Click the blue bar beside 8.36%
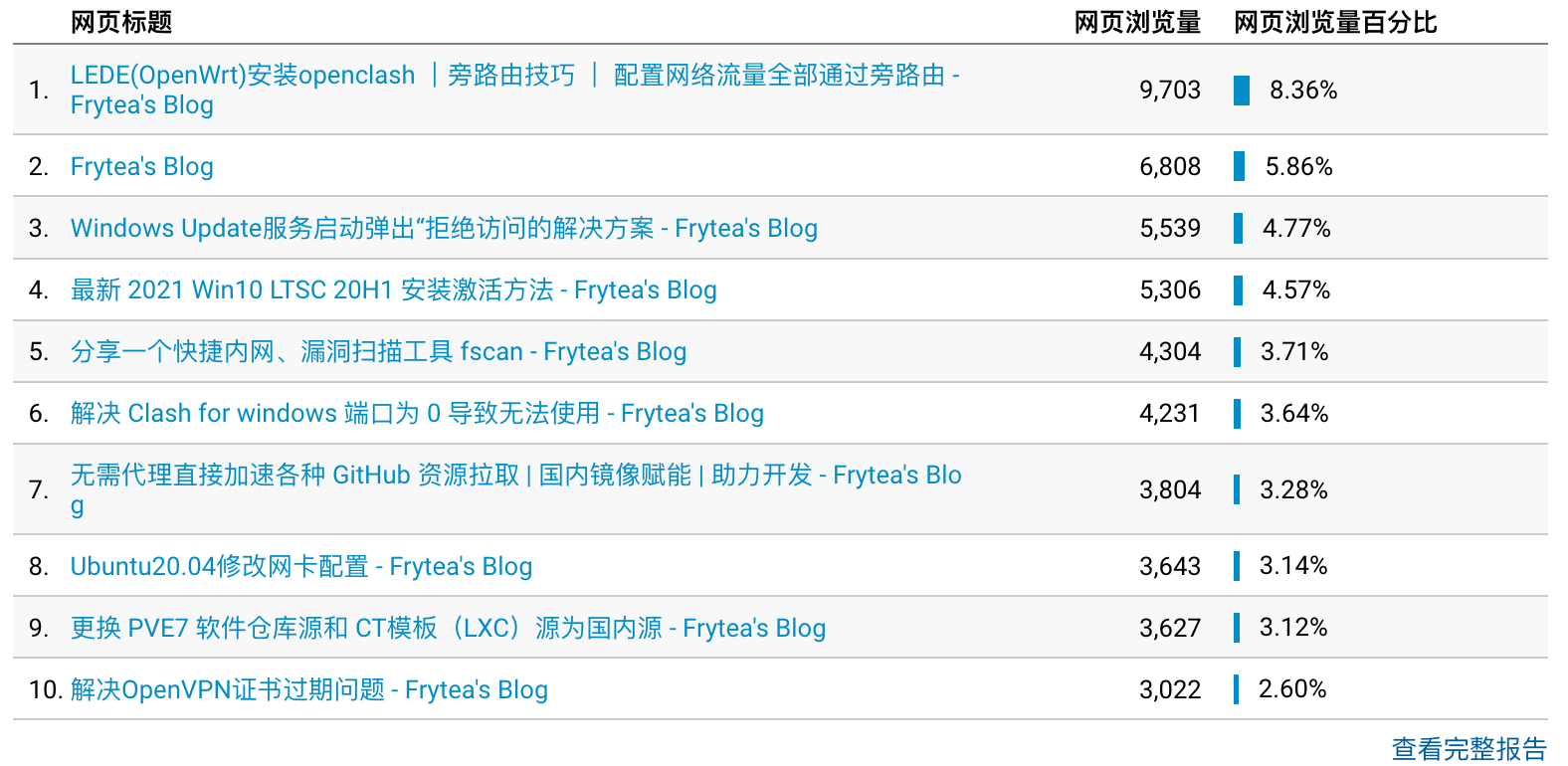Image resolution: width=1568 pixels, height=766 pixels. tap(1242, 91)
